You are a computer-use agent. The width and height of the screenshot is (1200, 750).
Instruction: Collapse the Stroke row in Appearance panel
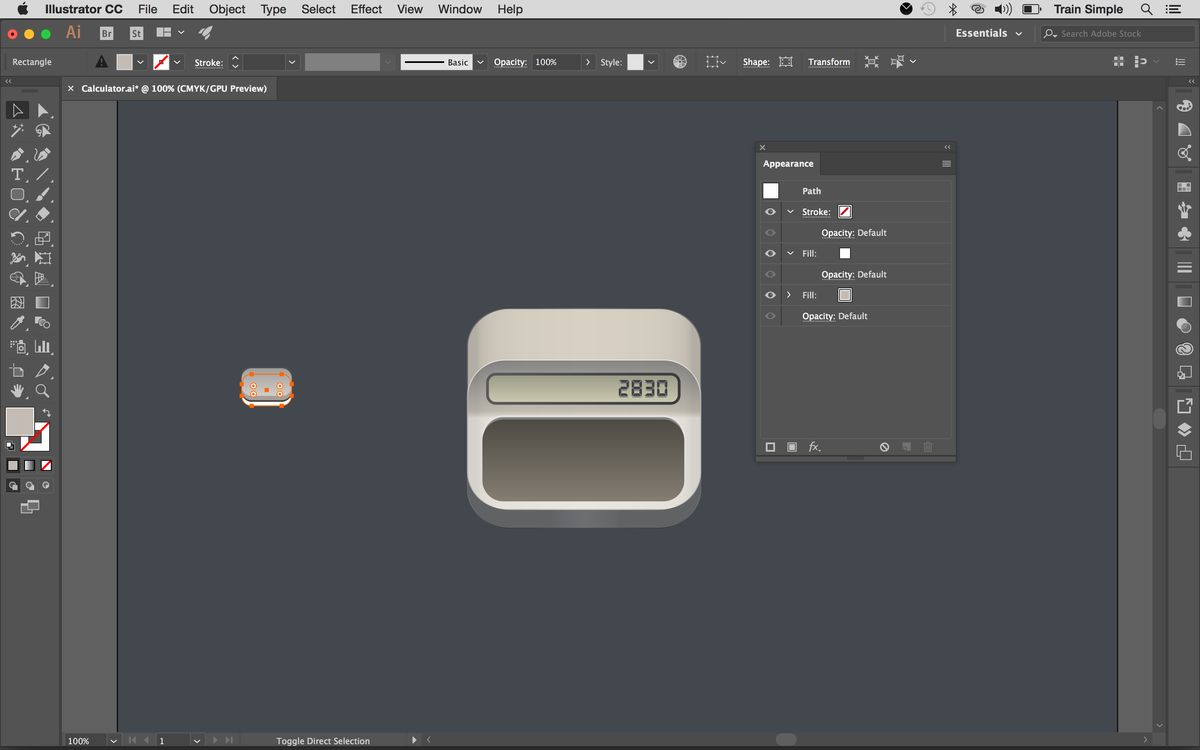point(791,211)
